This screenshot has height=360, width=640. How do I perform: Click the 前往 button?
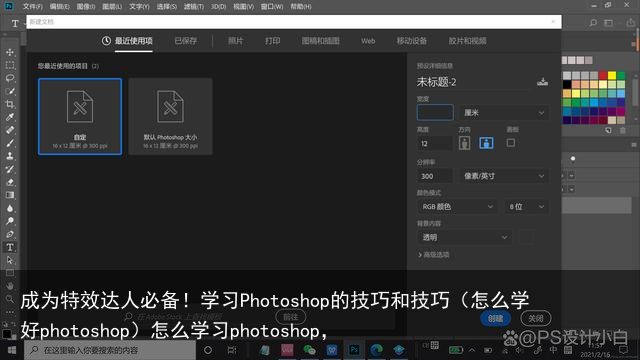[291, 317]
